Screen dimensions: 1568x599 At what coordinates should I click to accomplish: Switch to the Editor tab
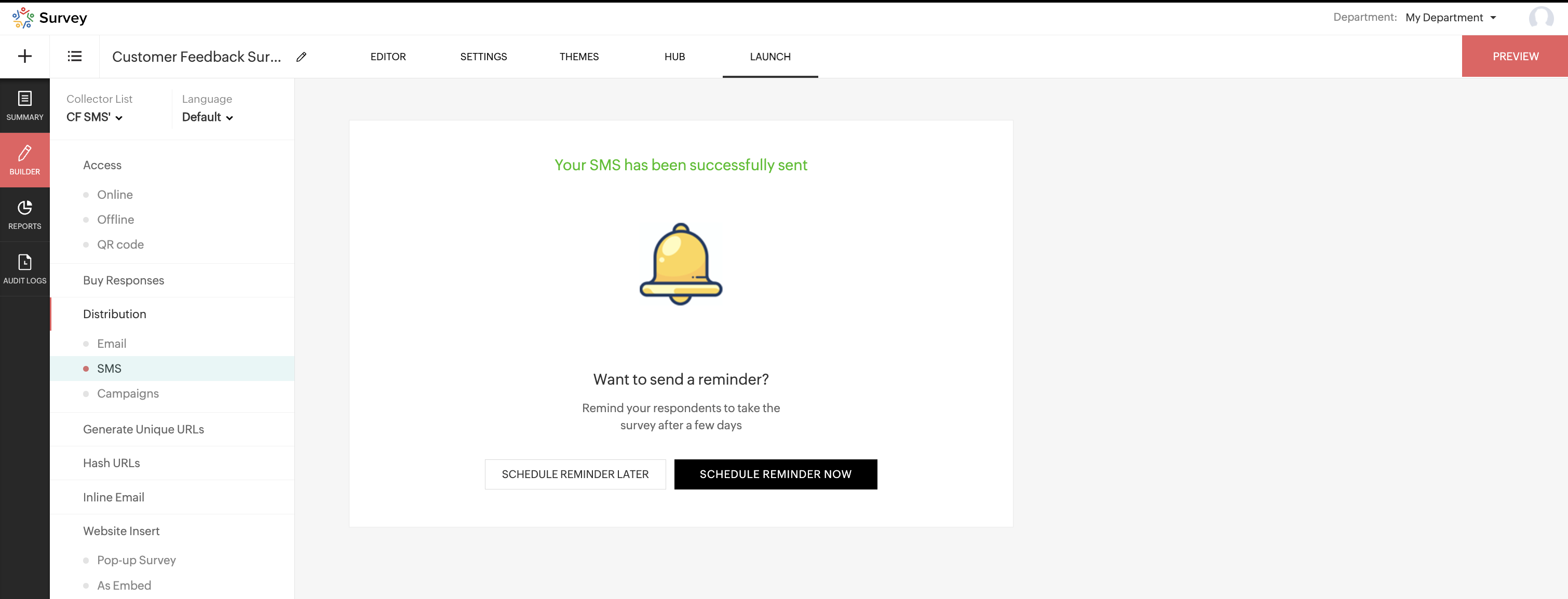(x=388, y=57)
